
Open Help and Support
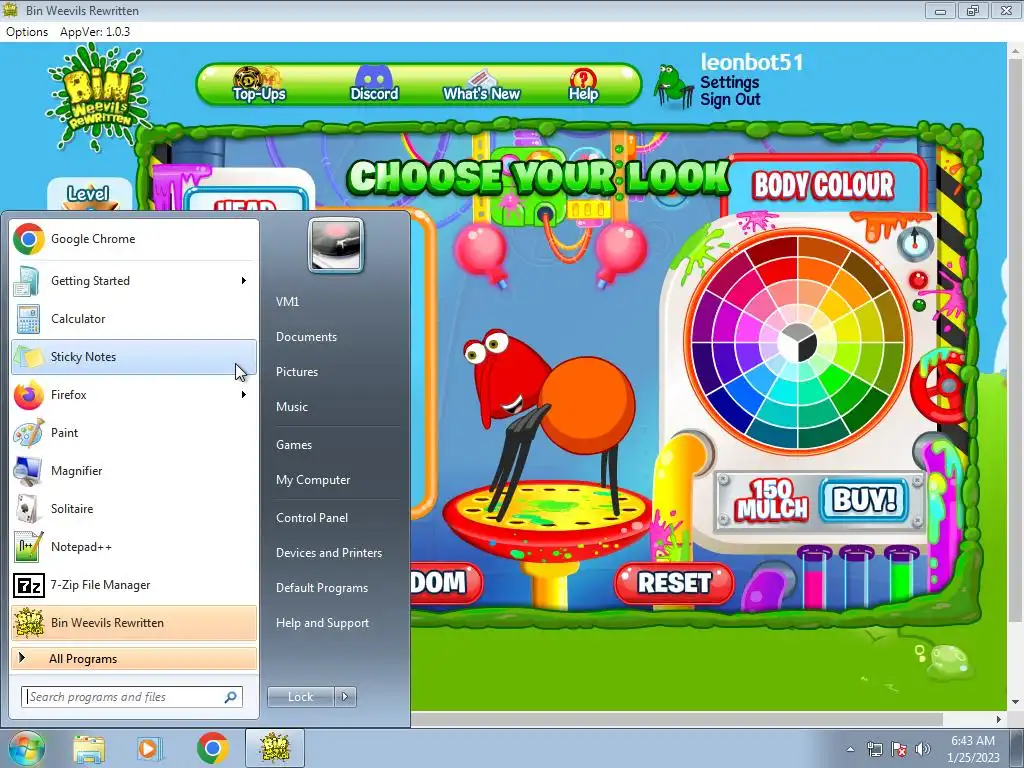pos(322,623)
